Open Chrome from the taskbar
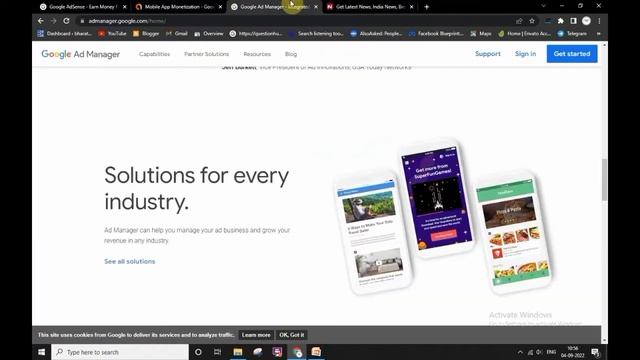This screenshot has width=640, height=360. 297,352
